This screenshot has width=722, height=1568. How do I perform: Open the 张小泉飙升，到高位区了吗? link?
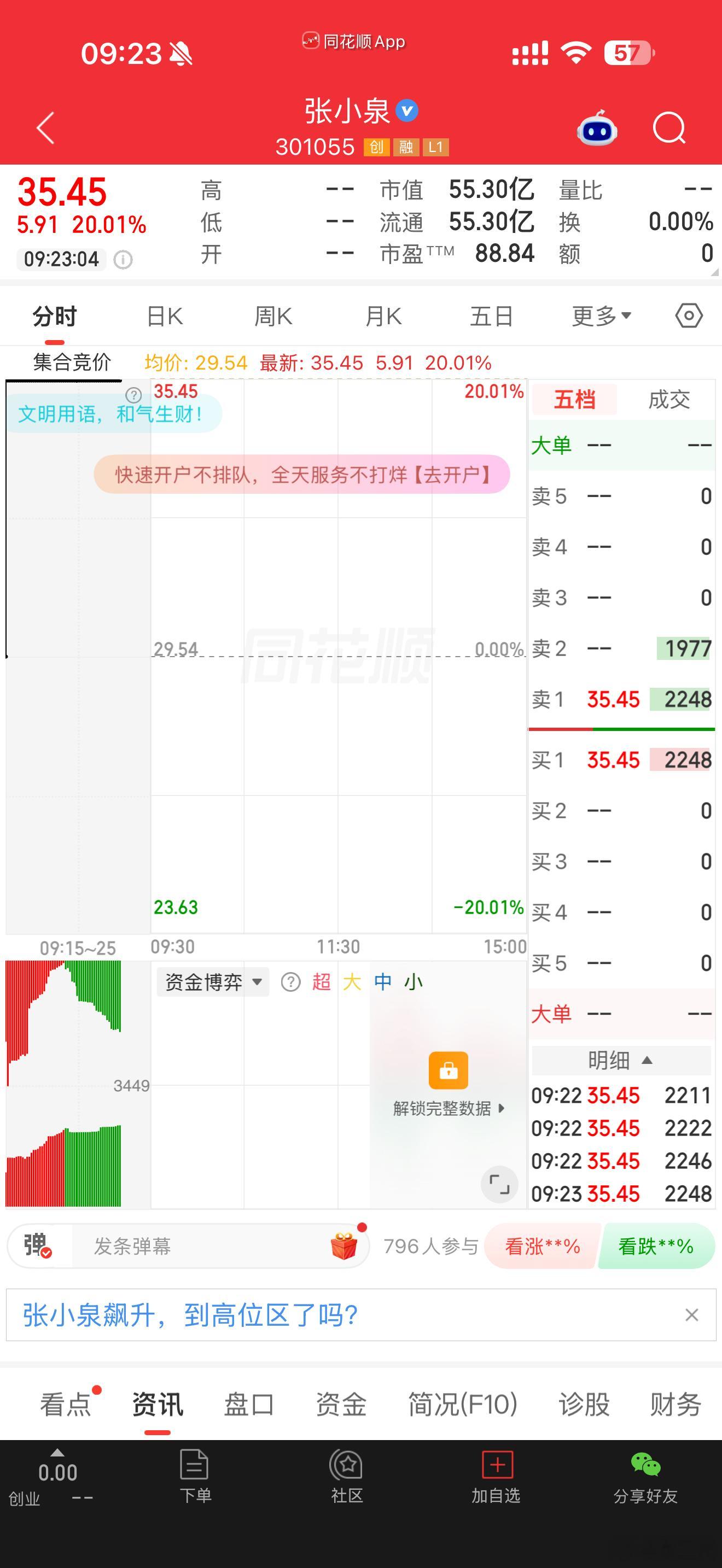(x=190, y=1315)
